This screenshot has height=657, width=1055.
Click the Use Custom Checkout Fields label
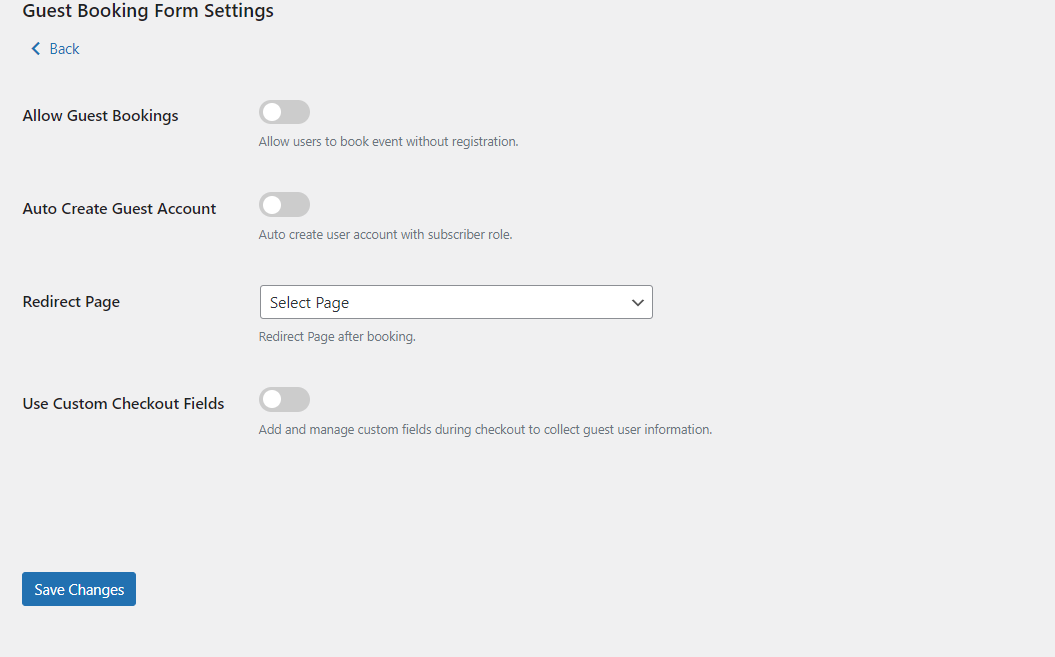pos(123,404)
